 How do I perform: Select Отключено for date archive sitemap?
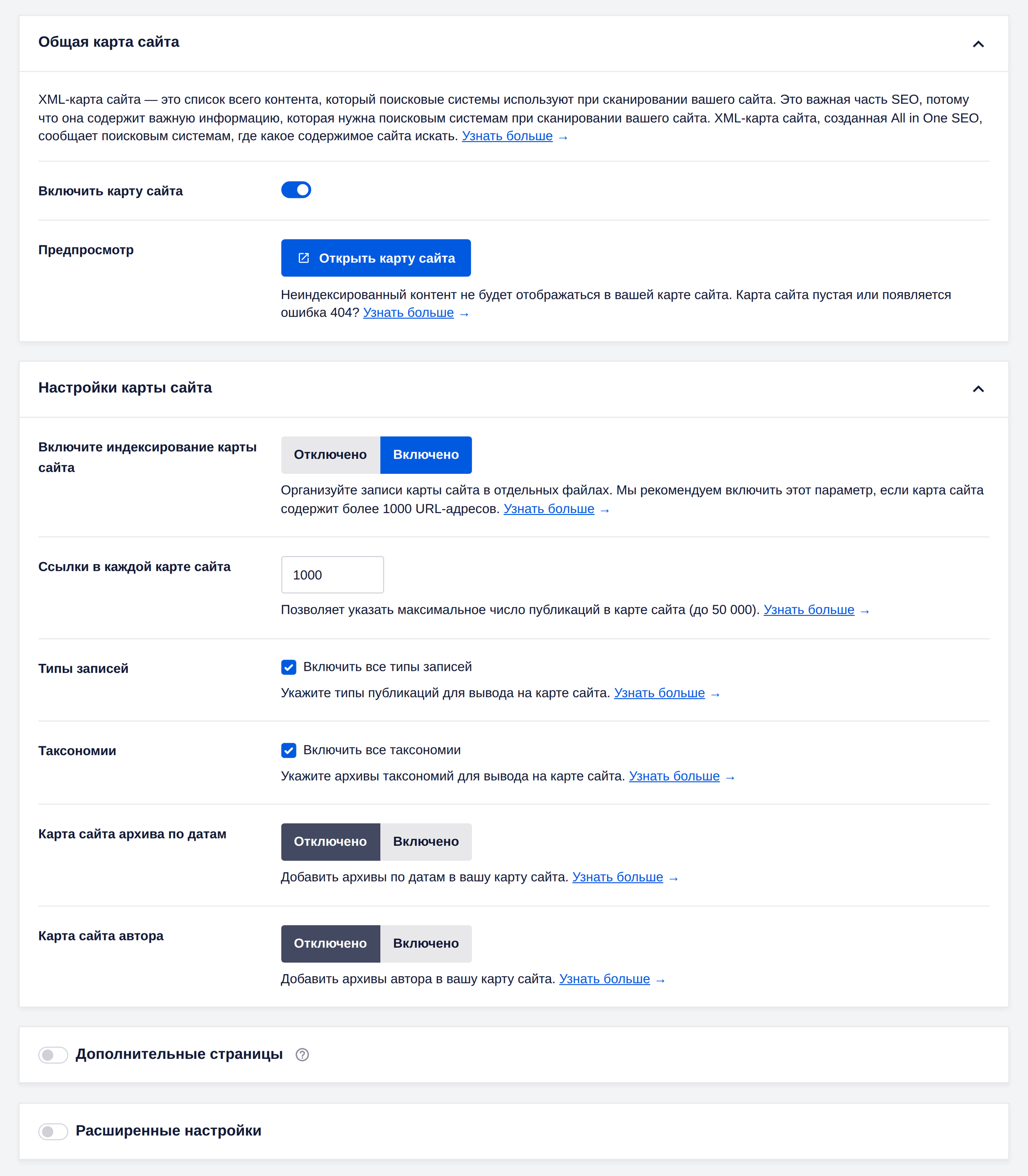[x=330, y=842]
